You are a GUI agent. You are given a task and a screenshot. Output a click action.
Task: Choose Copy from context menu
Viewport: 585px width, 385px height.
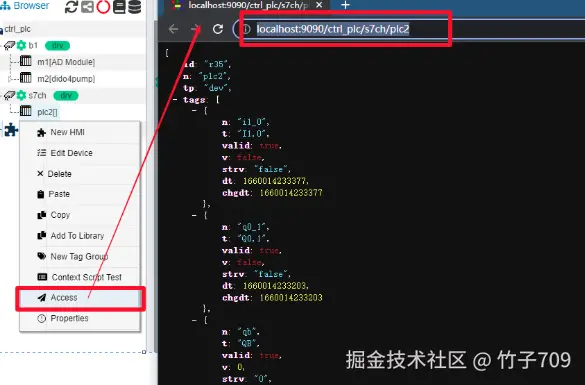click(80, 215)
